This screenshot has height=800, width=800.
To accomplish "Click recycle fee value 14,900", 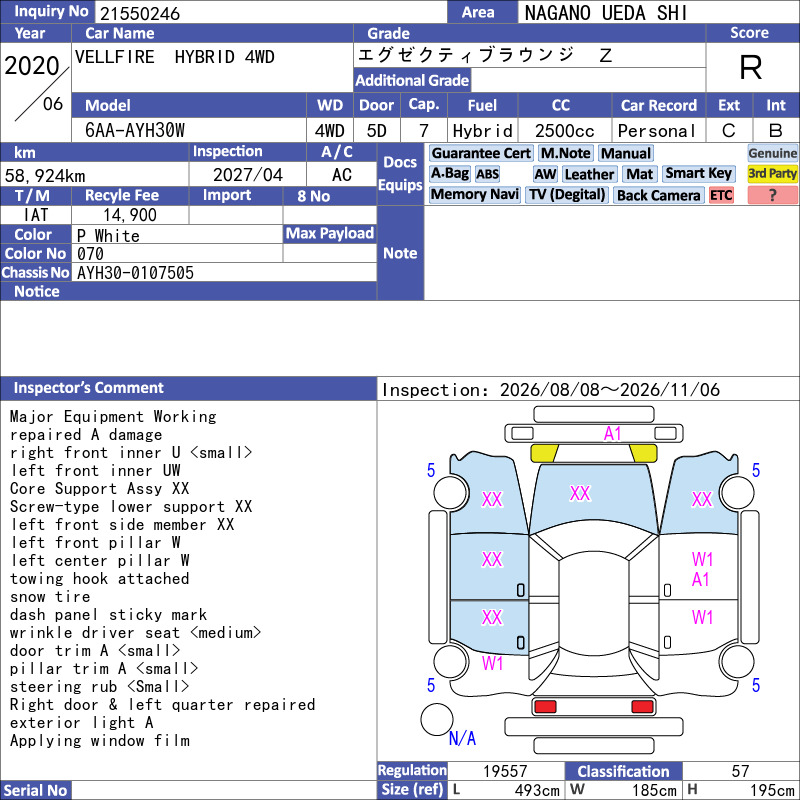I will (130, 215).
